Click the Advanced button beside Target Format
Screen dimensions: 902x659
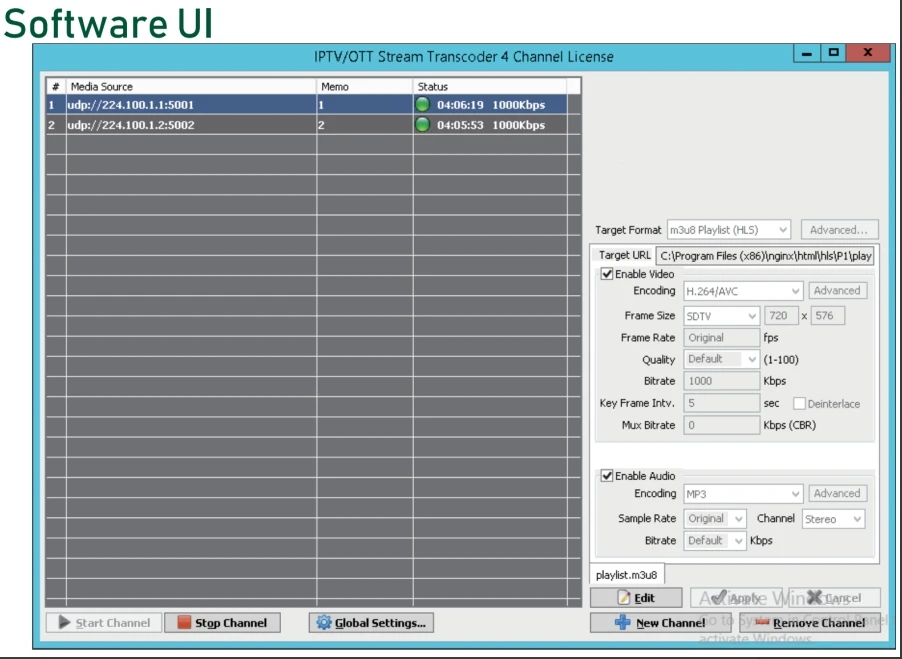840,227
